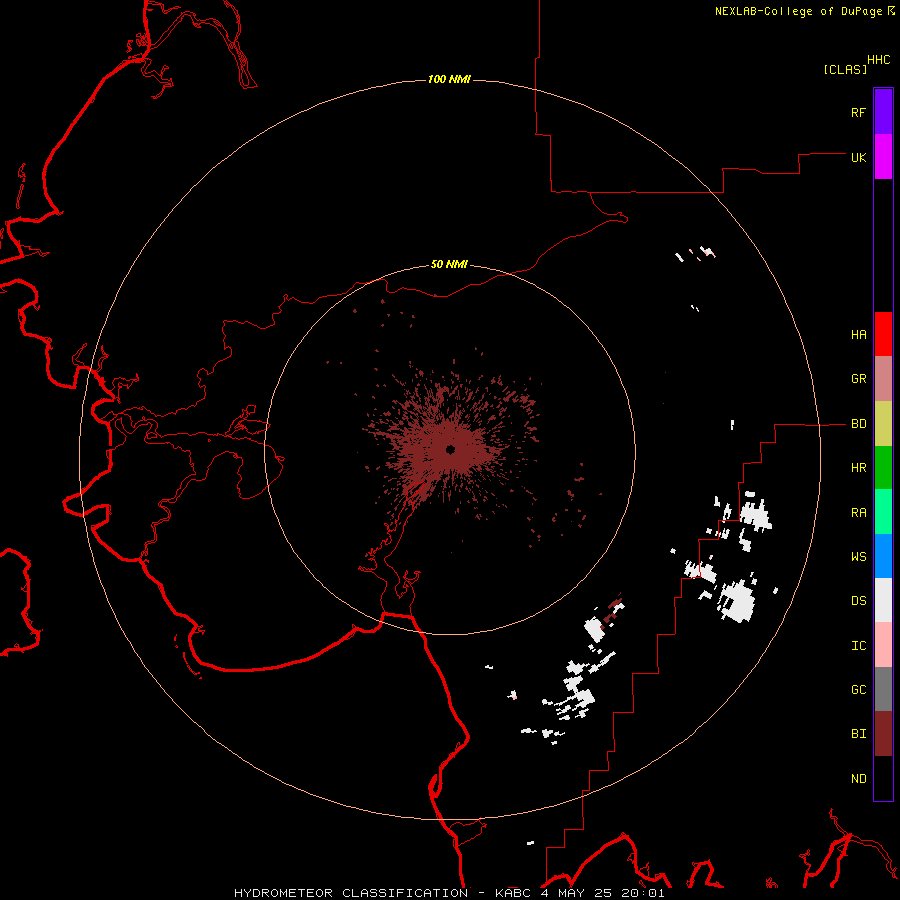Click the radar site center dot

[x=450, y=449]
